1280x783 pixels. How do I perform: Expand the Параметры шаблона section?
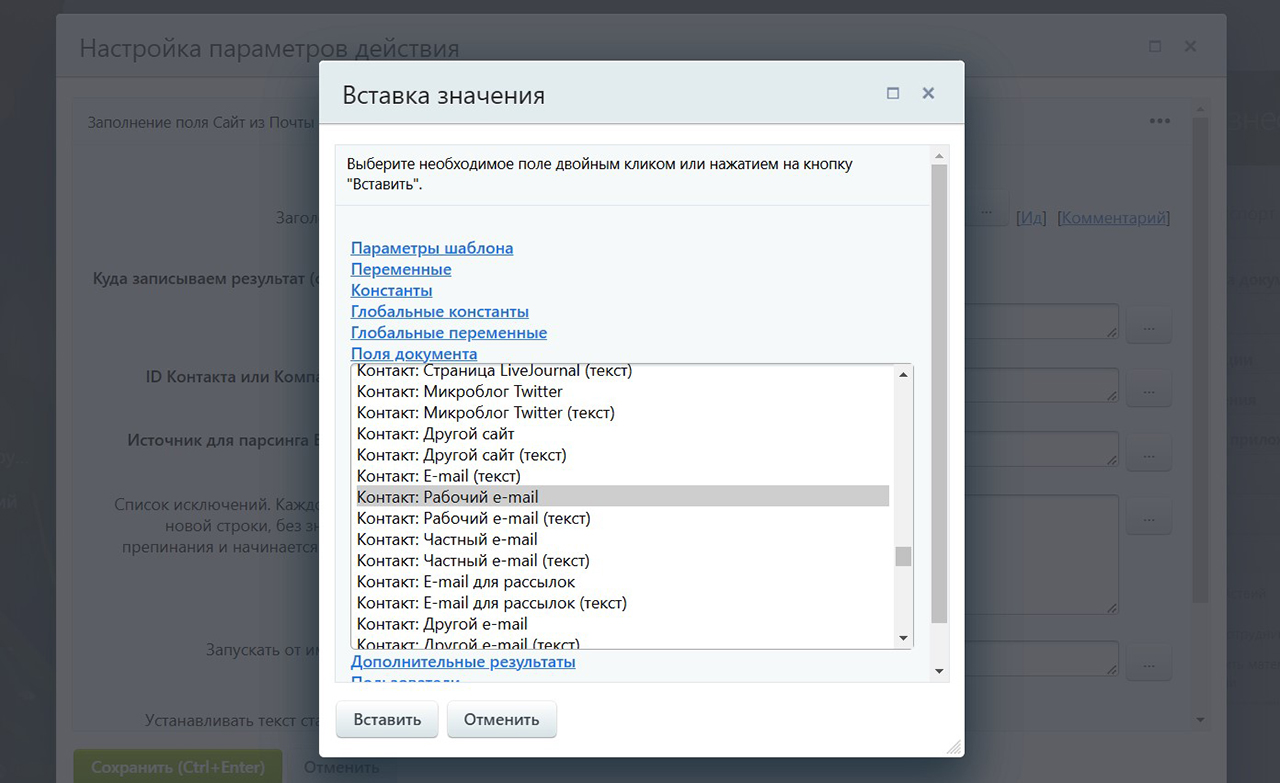[432, 248]
